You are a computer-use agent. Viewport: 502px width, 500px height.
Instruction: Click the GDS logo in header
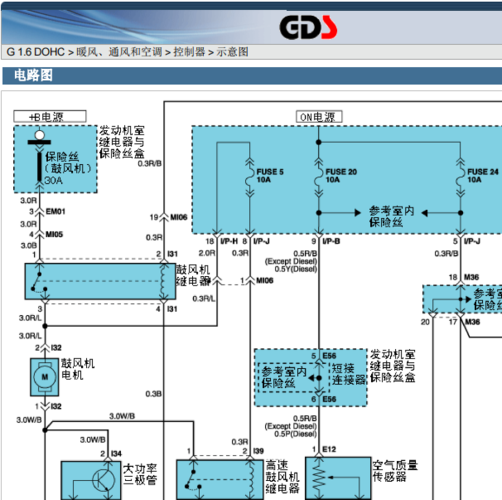pyautogui.click(x=308, y=27)
